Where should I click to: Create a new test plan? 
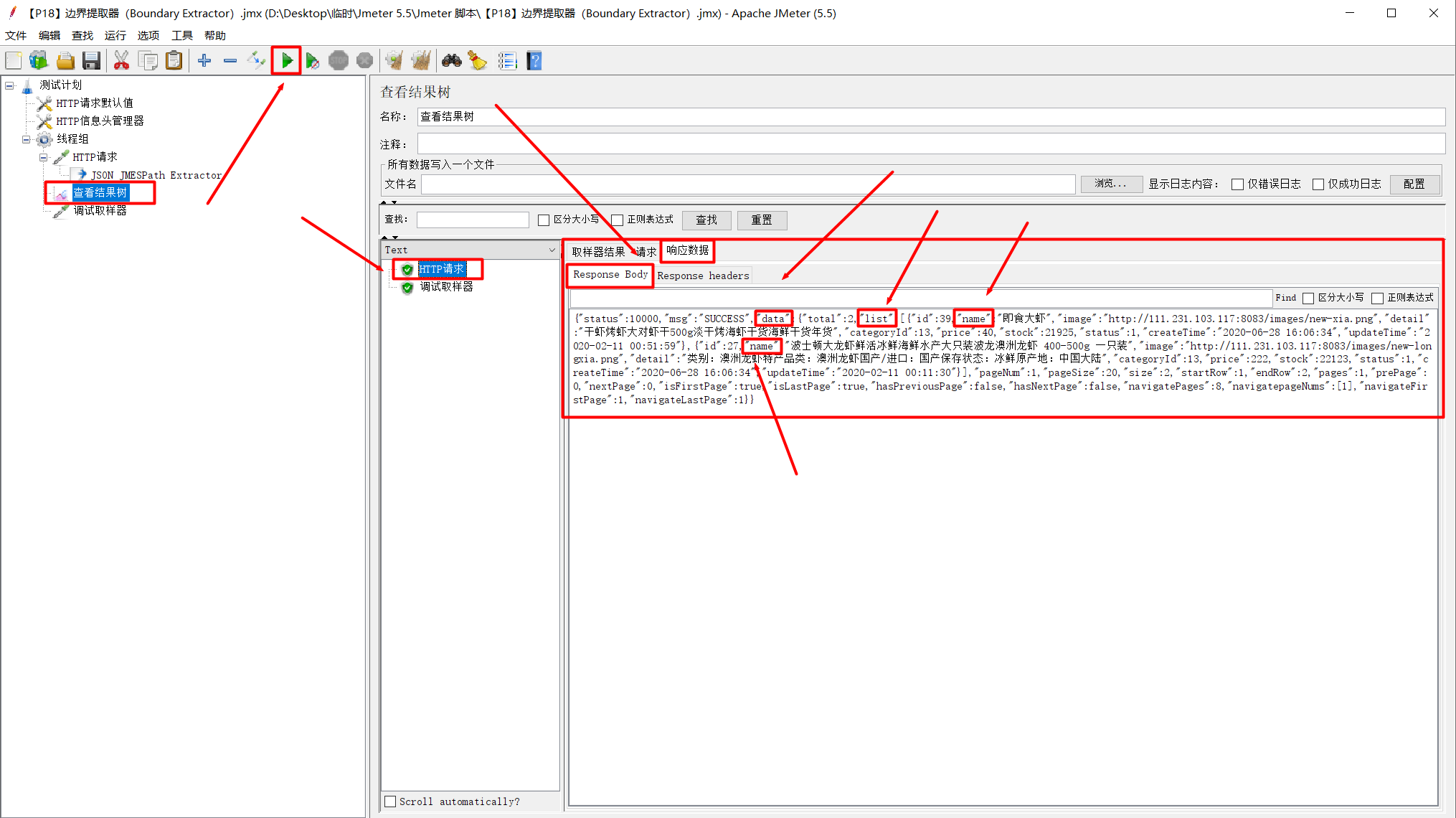(x=14, y=61)
